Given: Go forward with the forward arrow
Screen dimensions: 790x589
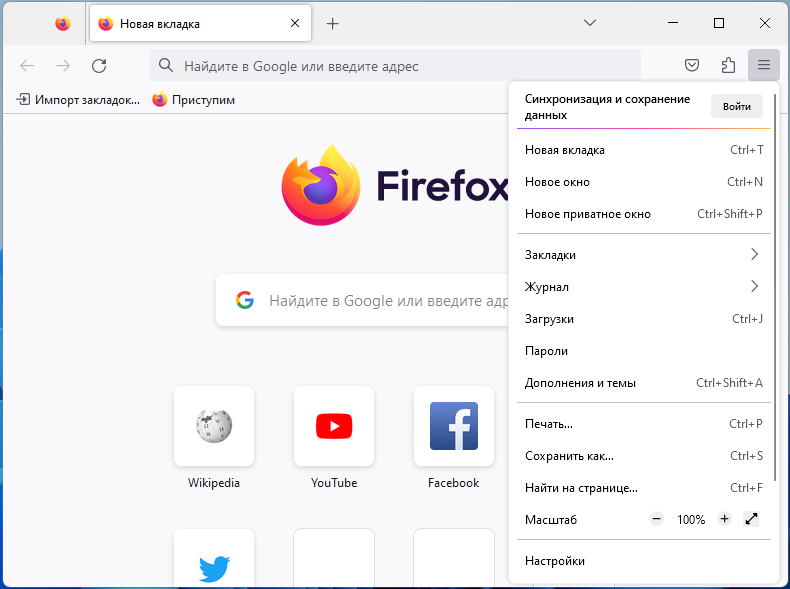Looking at the screenshot, I should (x=63, y=66).
